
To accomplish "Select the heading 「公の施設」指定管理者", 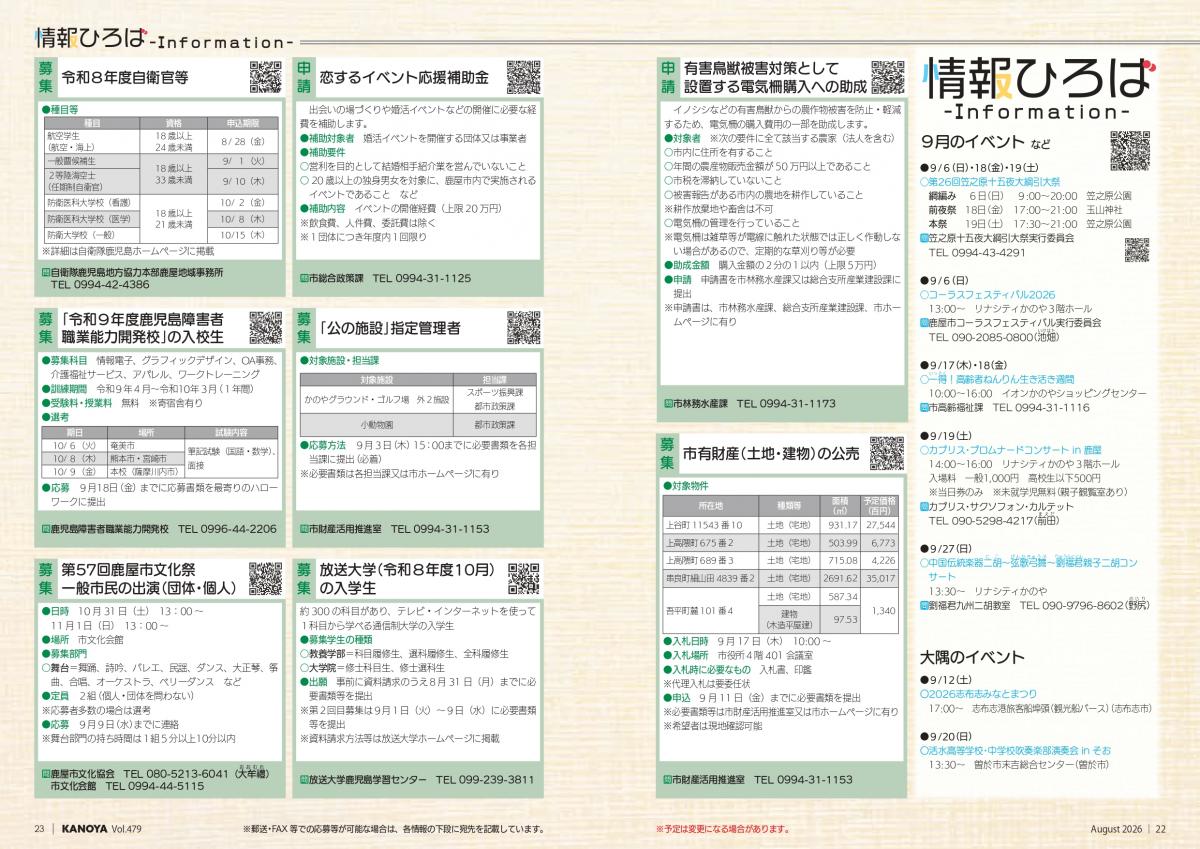I will [x=391, y=327].
